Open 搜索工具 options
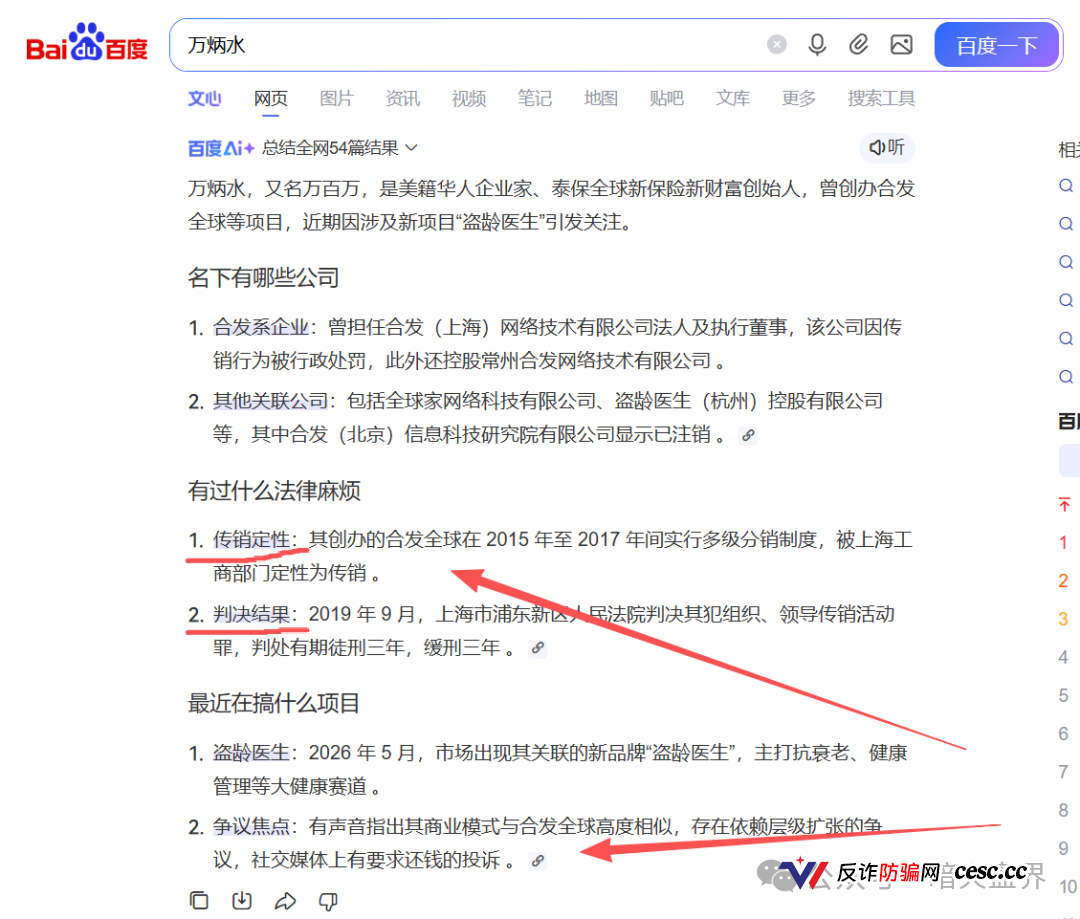This screenshot has height=919, width=1080. (x=881, y=99)
